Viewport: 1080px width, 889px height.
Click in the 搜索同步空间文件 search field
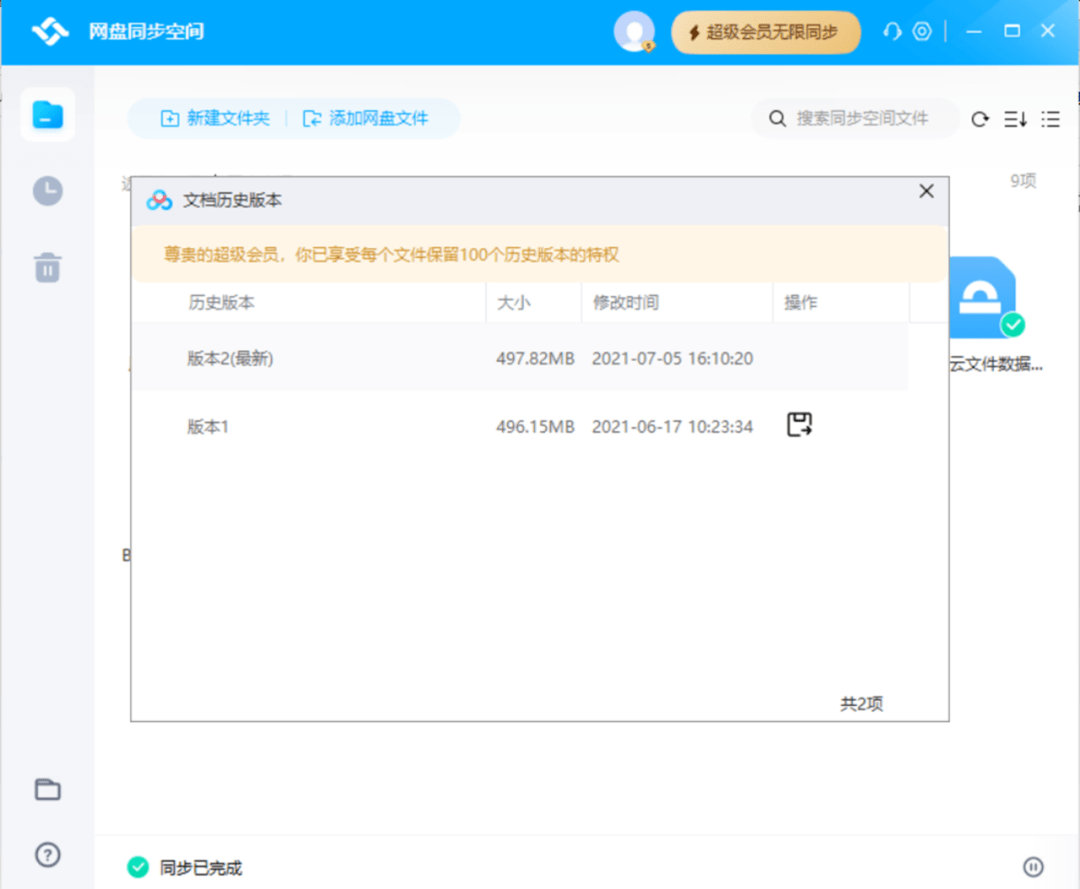(x=862, y=118)
